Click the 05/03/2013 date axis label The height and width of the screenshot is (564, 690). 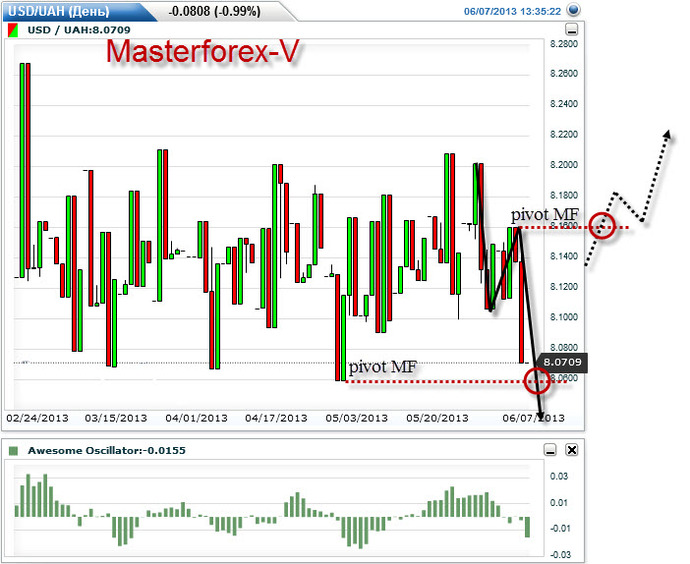point(356,418)
